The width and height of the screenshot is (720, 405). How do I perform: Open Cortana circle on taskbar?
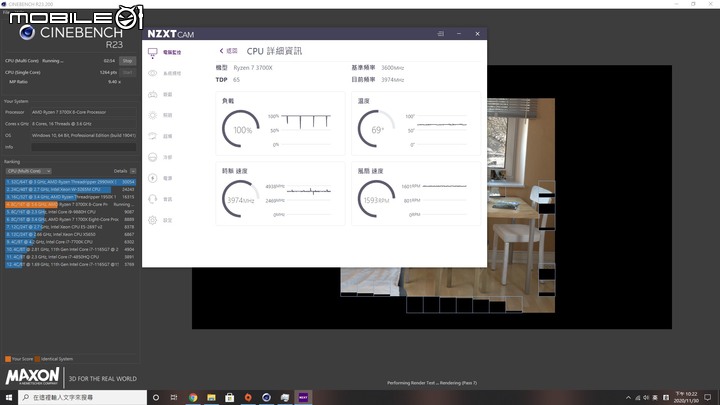[x=156, y=397]
